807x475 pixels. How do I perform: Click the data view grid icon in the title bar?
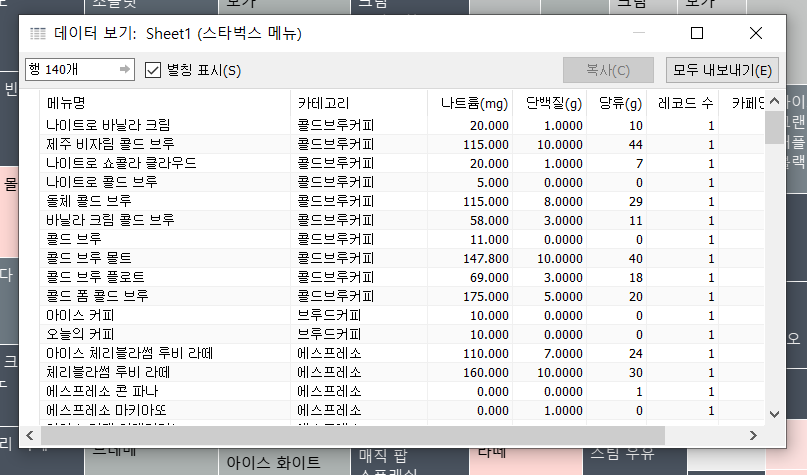(x=38, y=33)
